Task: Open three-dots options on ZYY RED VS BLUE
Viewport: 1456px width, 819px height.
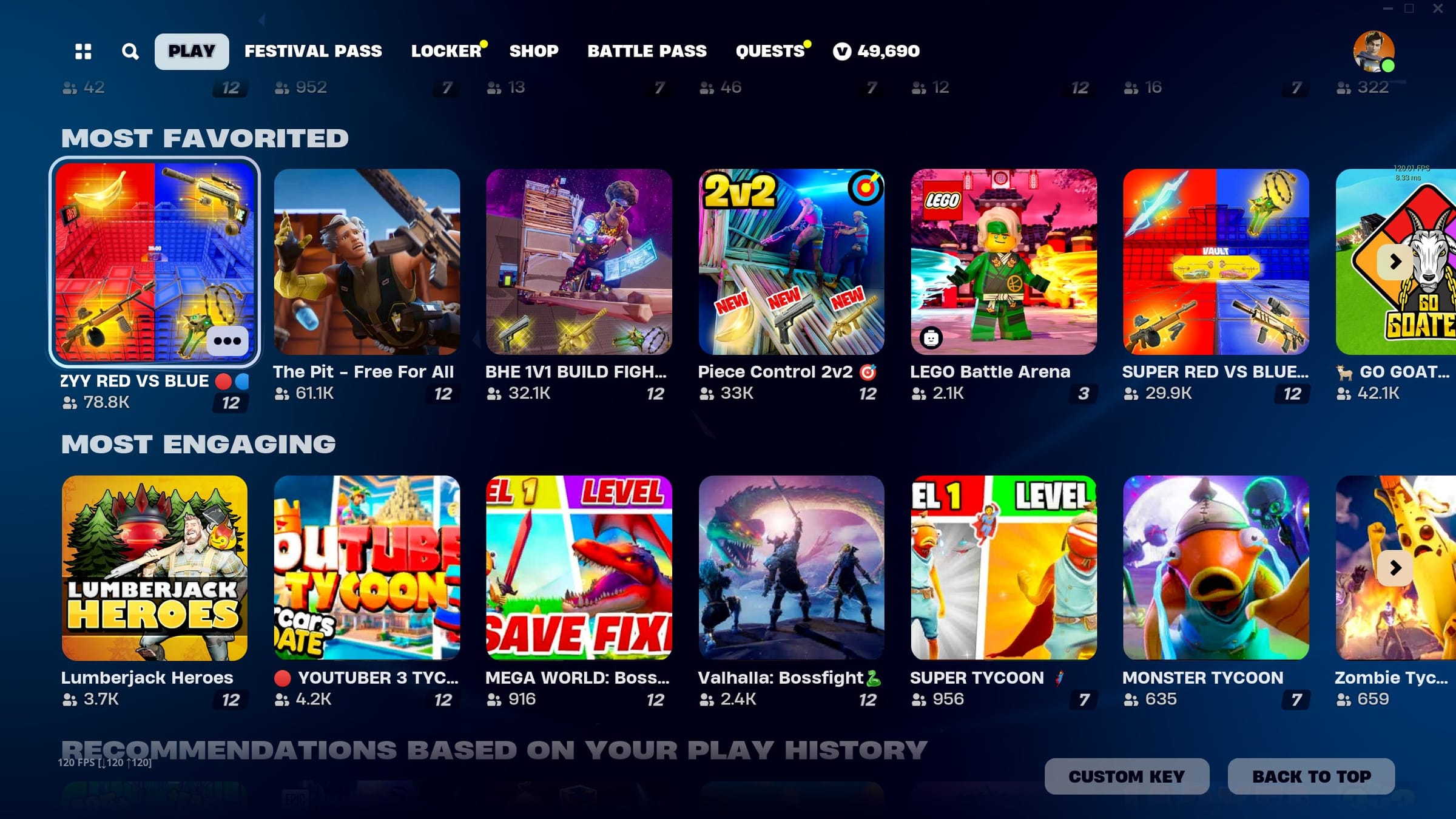Action: 227,341
